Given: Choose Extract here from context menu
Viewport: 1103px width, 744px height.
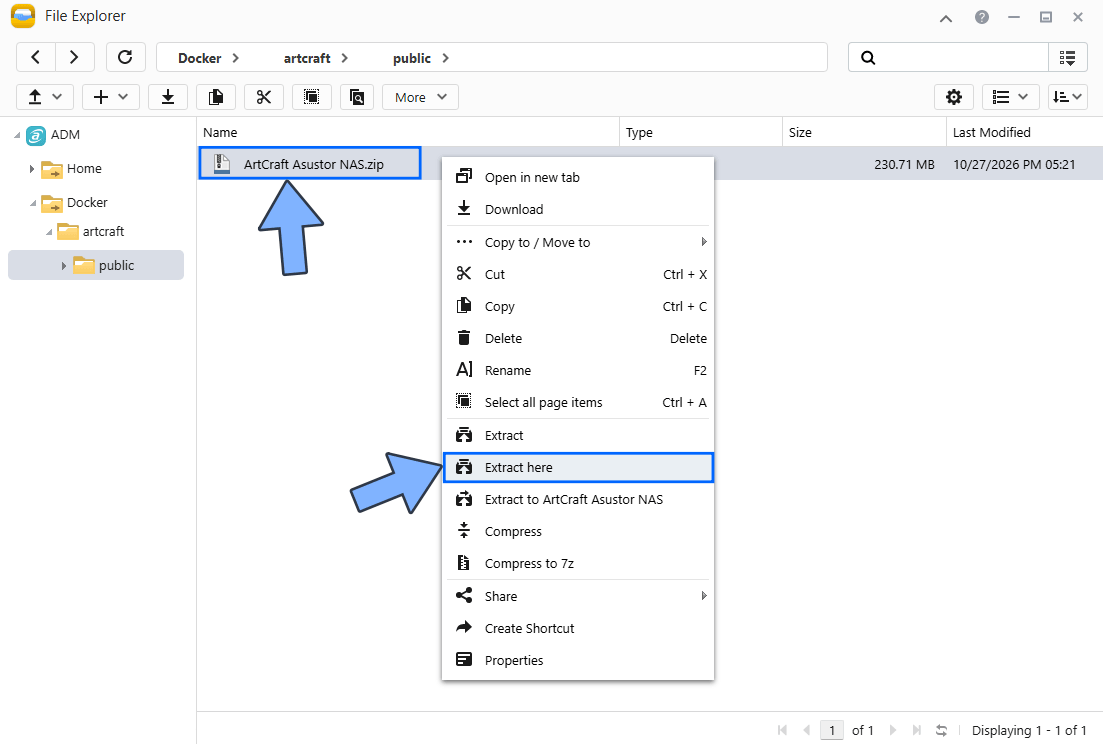Looking at the screenshot, I should [578, 468].
